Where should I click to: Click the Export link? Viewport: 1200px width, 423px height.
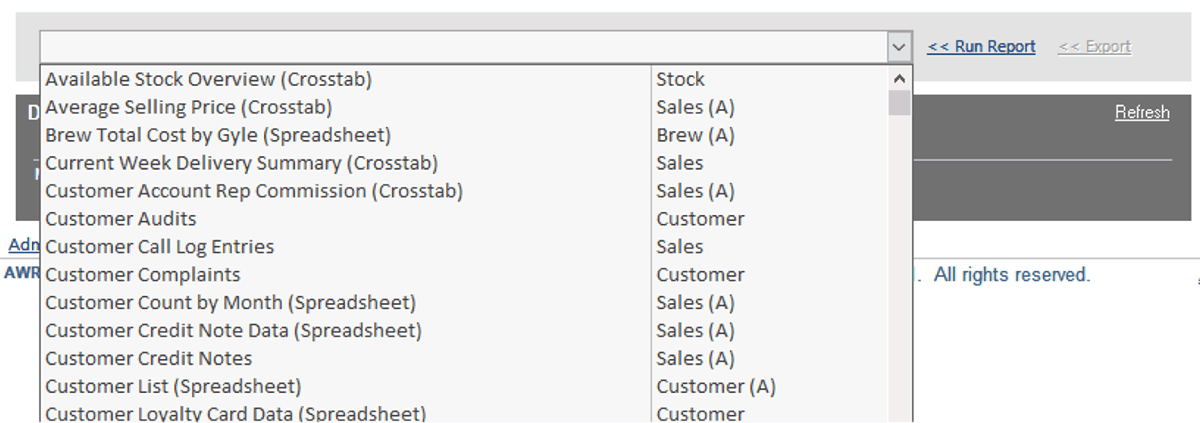pos(1094,47)
